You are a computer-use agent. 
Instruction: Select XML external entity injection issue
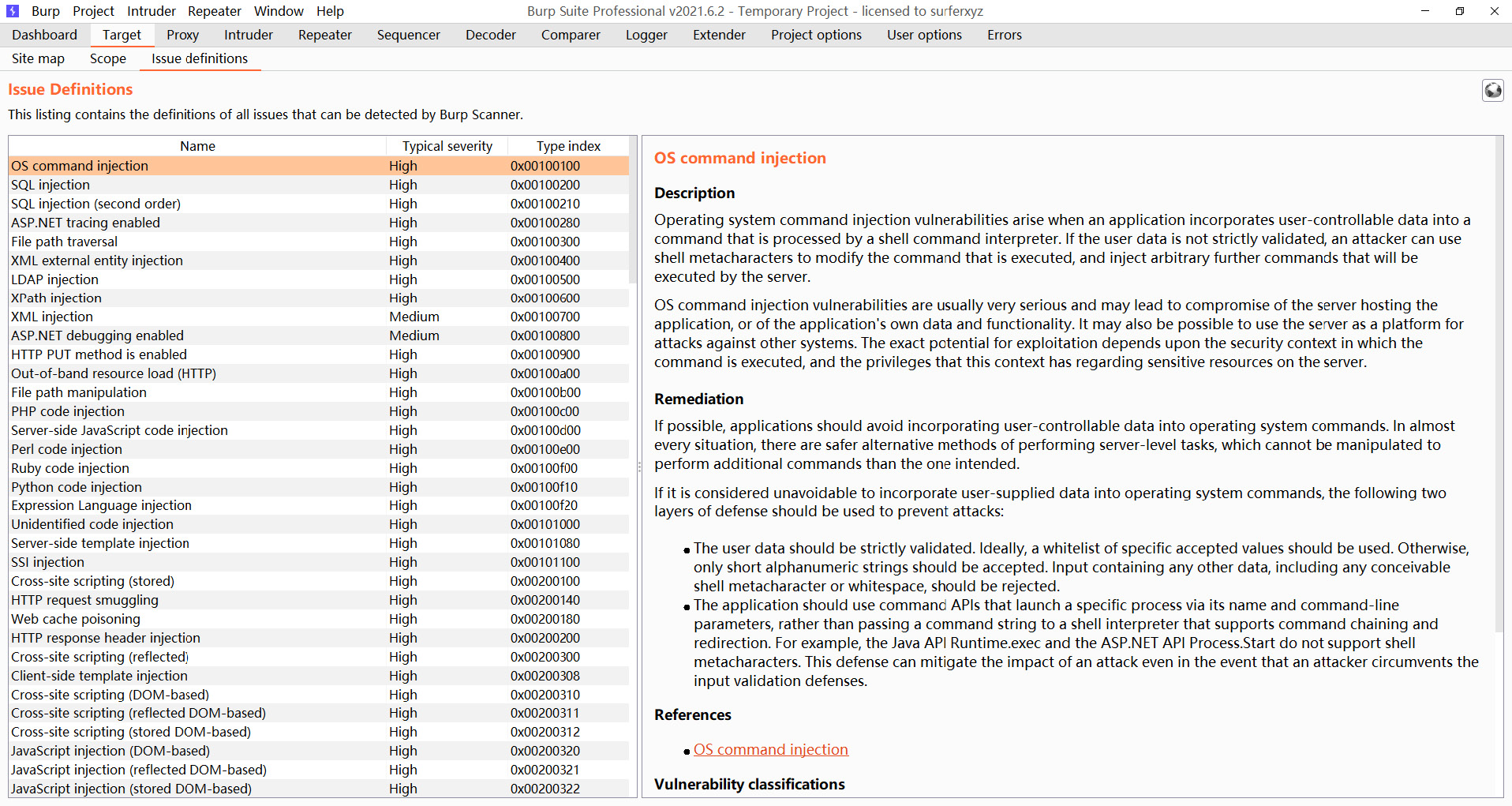click(319, 261)
